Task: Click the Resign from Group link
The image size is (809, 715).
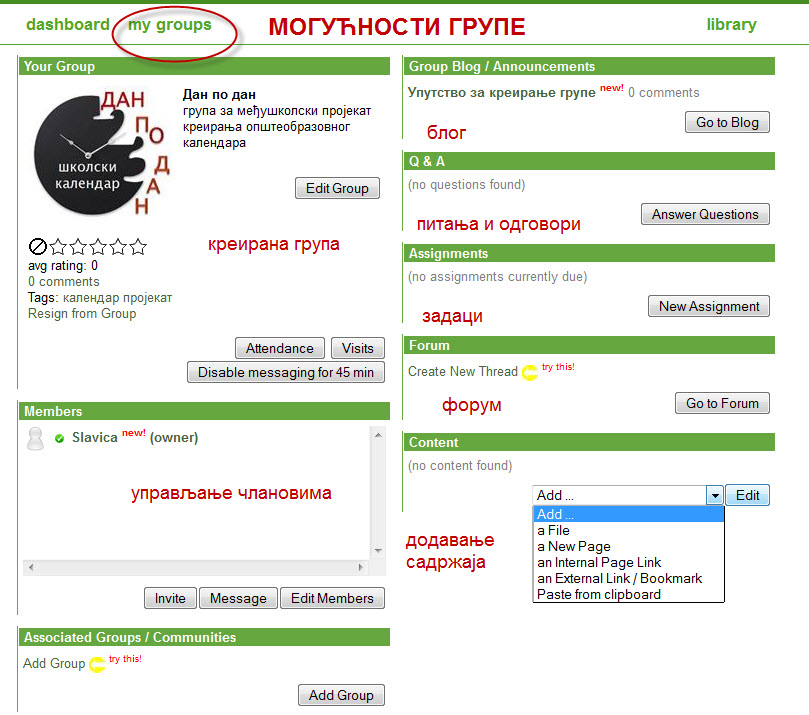Action: [x=82, y=313]
